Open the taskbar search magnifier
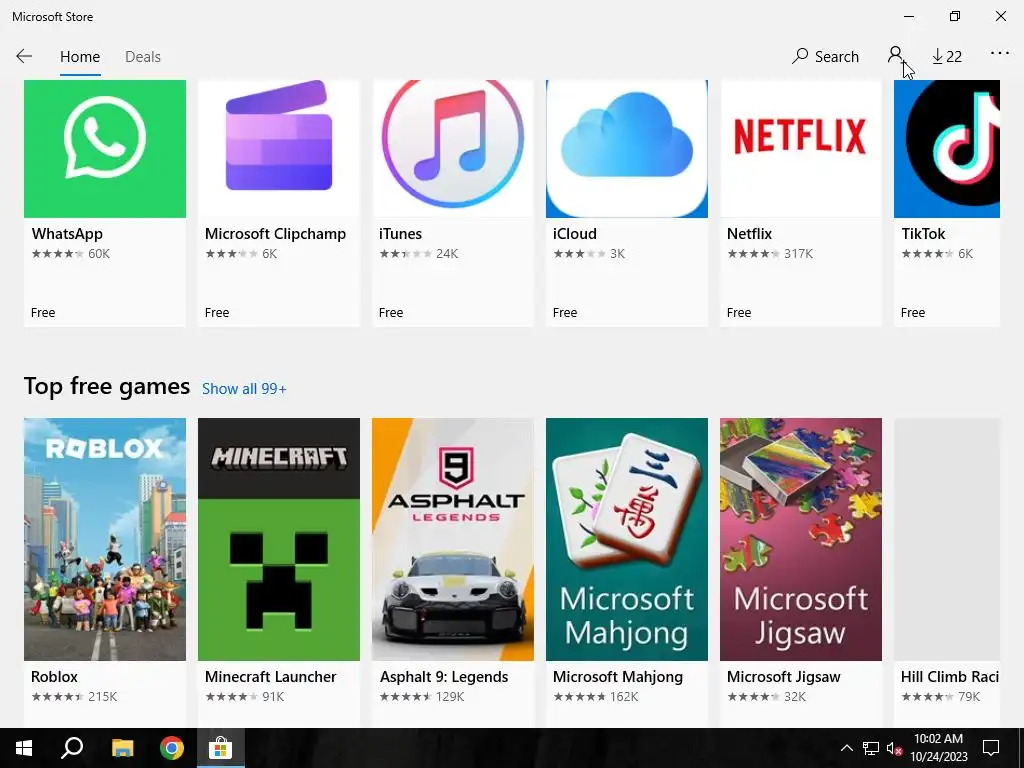1024x768 pixels. click(72, 748)
